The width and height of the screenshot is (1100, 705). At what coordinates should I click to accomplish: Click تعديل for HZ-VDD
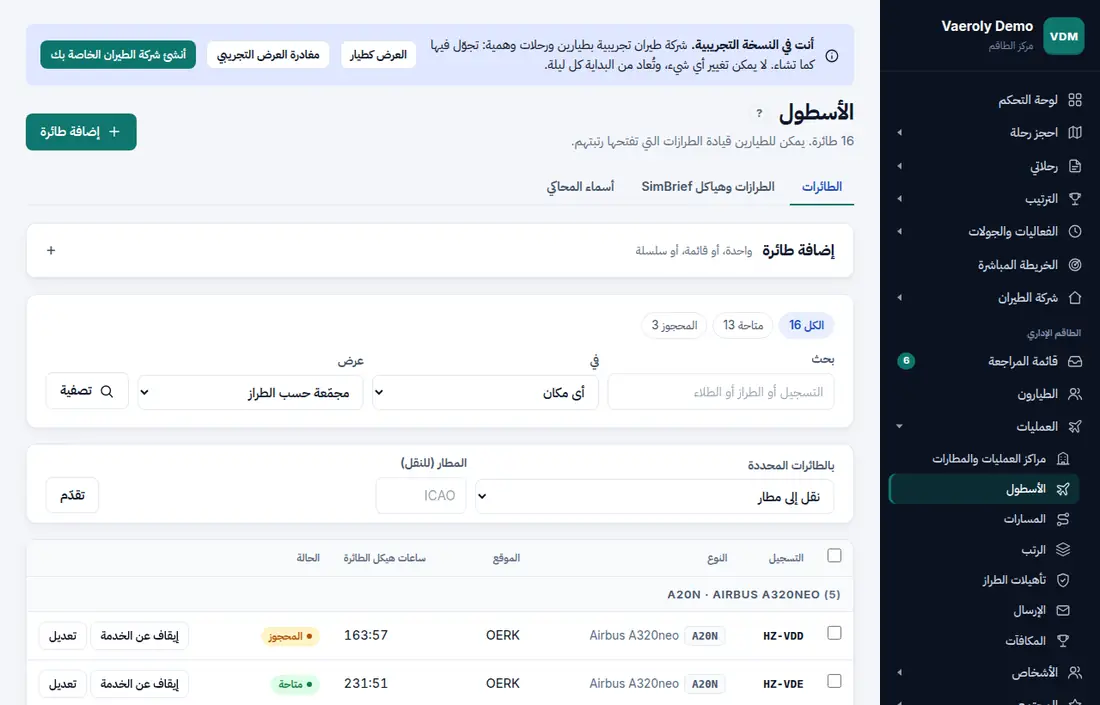click(62, 636)
